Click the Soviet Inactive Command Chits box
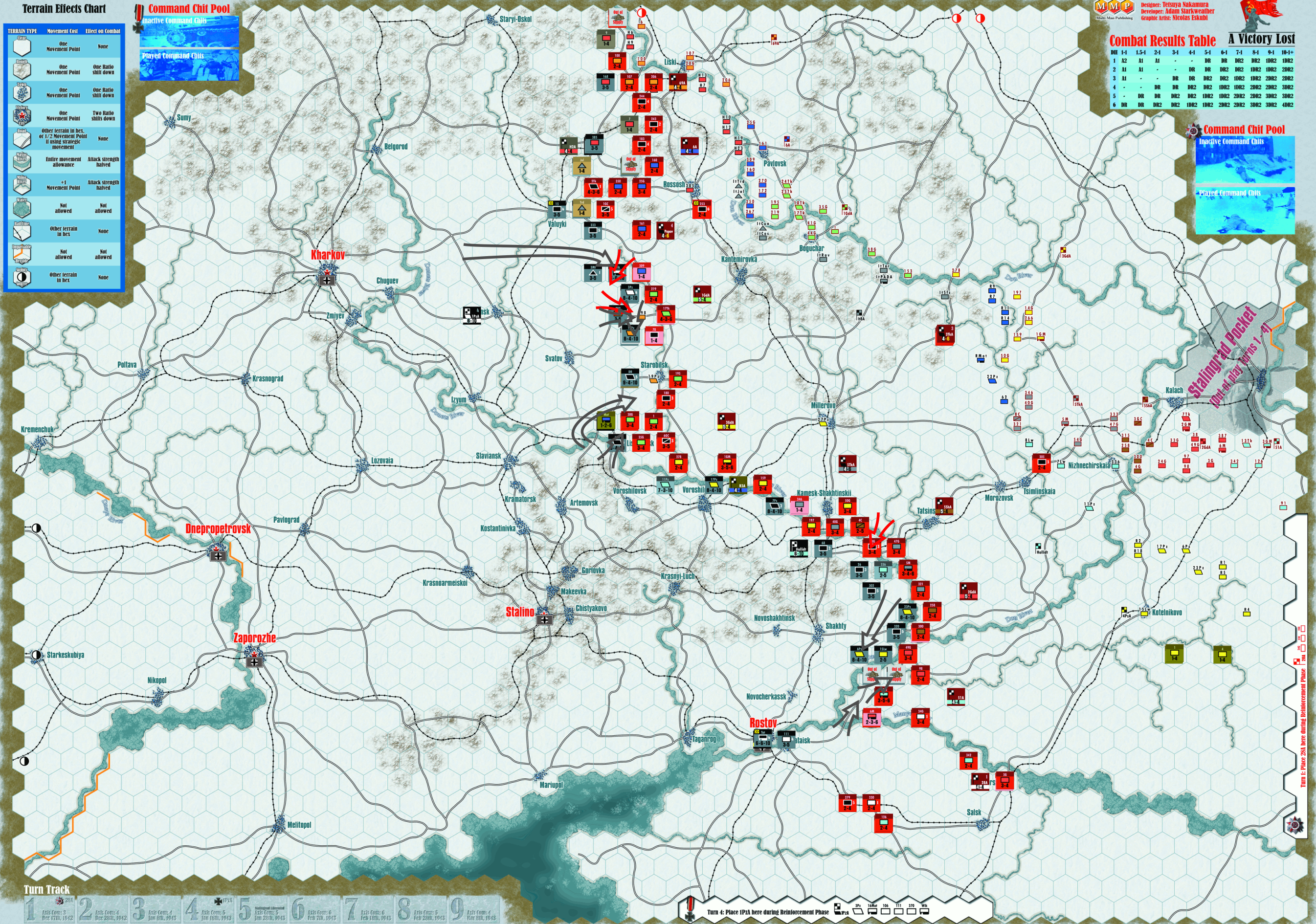 coord(1245,160)
